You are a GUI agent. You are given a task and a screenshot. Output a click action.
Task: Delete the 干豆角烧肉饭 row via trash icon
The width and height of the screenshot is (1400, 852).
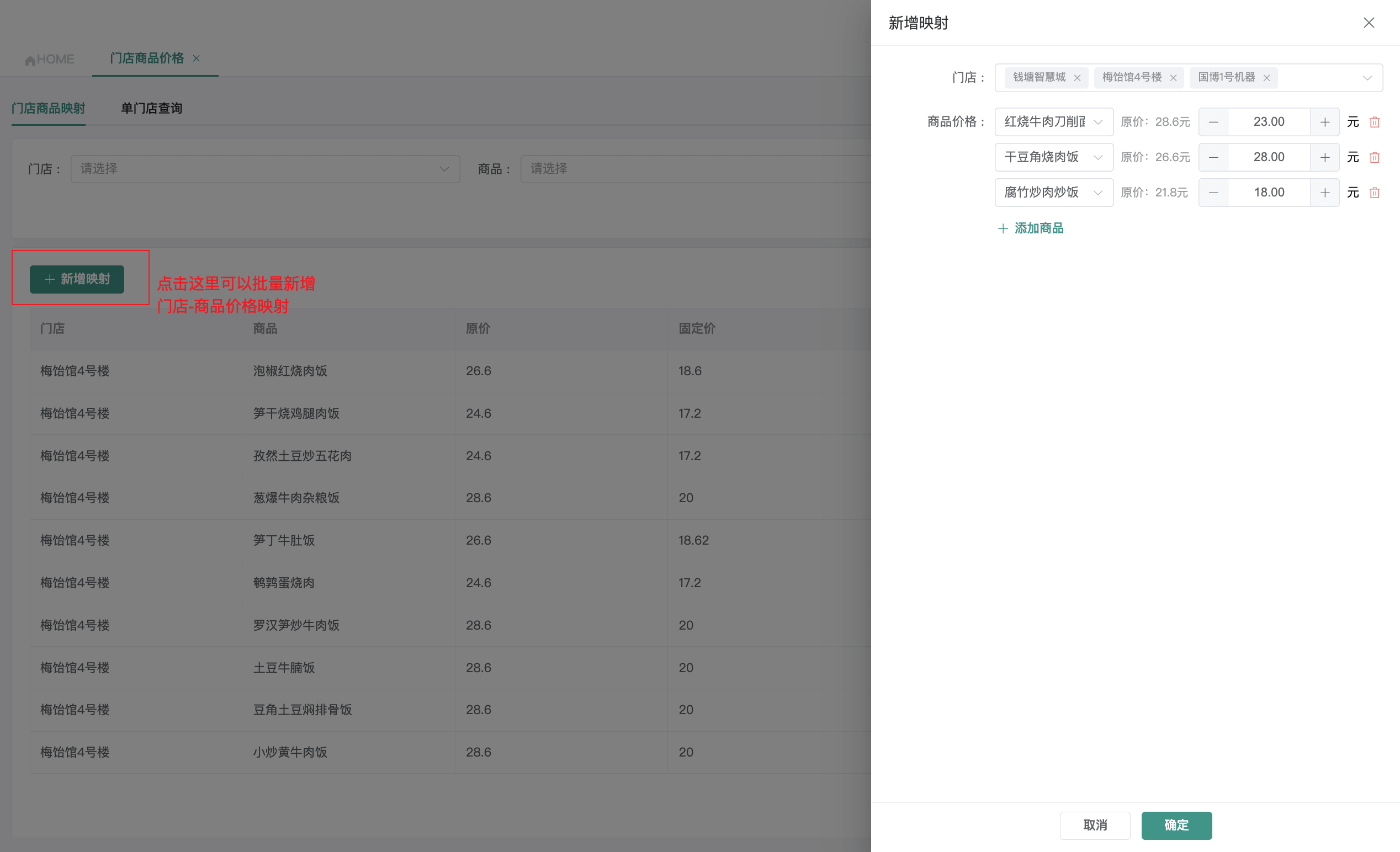click(x=1375, y=157)
